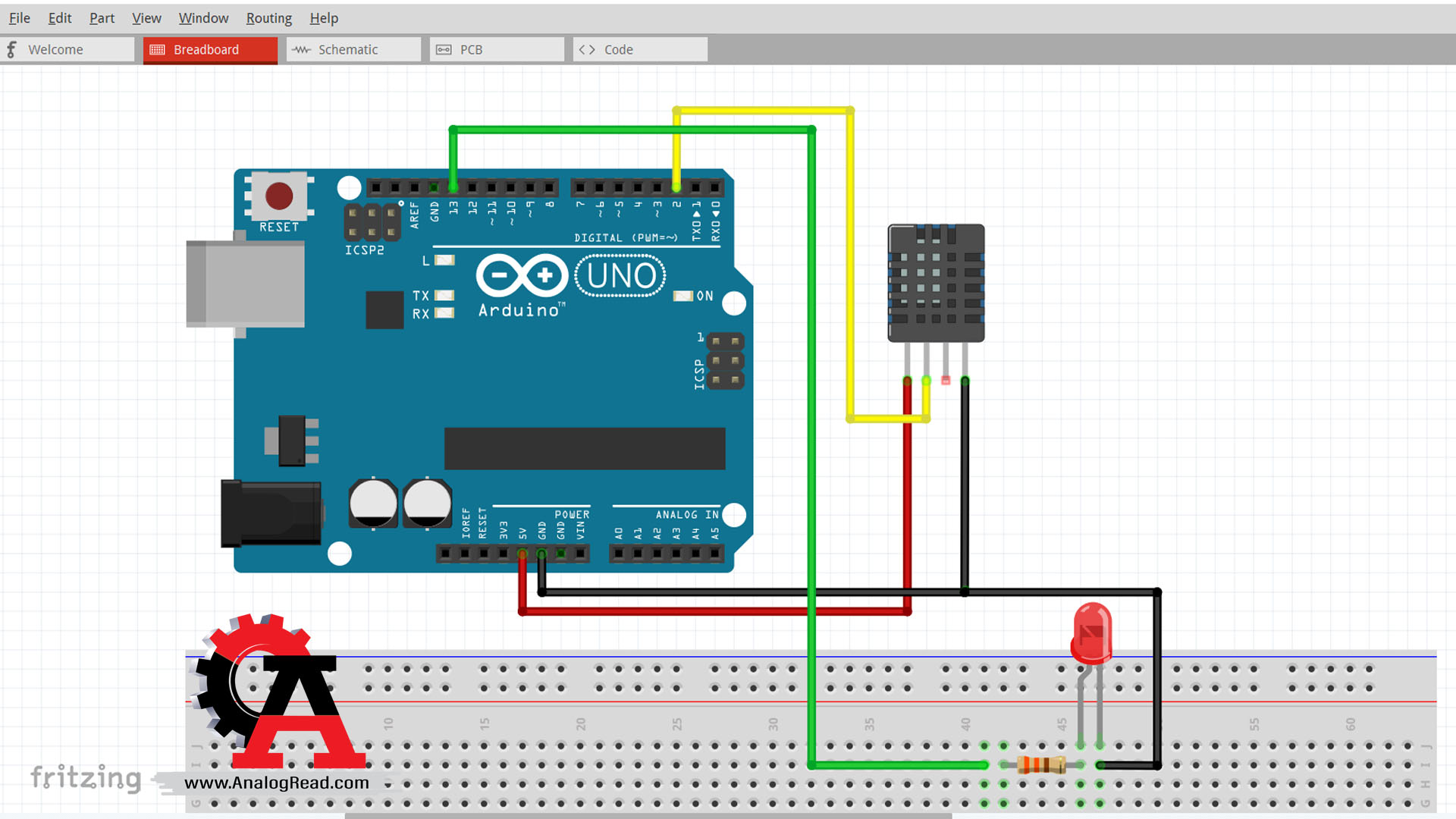Click the angle brackets icon on Code tab
The image size is (1456, 819).
pyautogui.click(x=587, y=49)
